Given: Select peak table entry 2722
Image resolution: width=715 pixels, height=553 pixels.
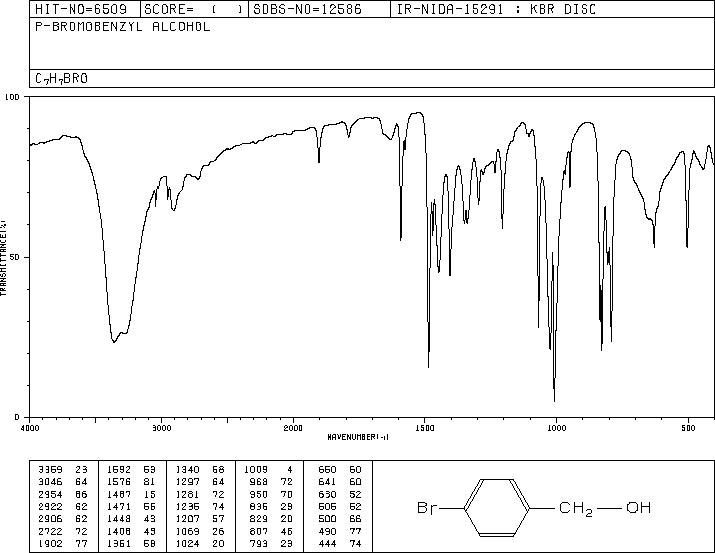Looking at the screenshot, I should pos(51,531).
